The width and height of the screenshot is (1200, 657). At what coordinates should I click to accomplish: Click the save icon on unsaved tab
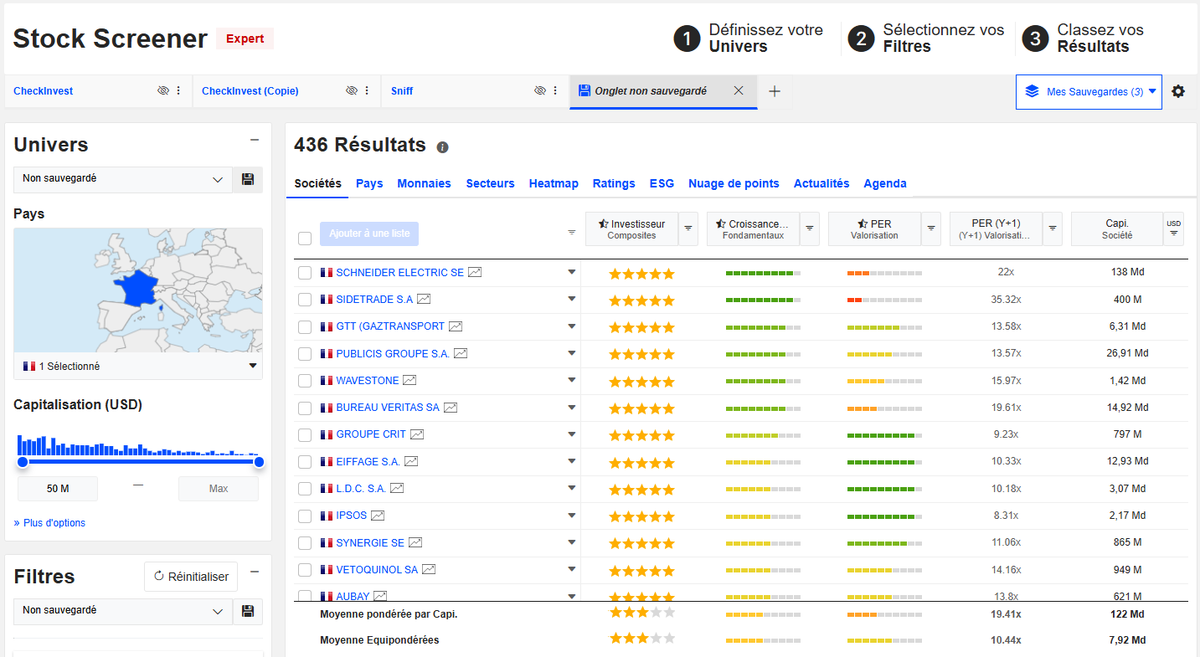click(584, 90)
